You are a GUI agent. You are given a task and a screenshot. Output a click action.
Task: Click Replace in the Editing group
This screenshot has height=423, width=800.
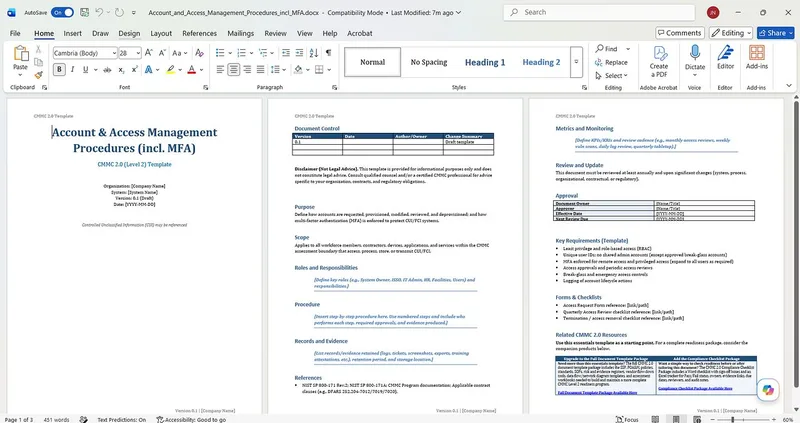click(x=611, y=62)
